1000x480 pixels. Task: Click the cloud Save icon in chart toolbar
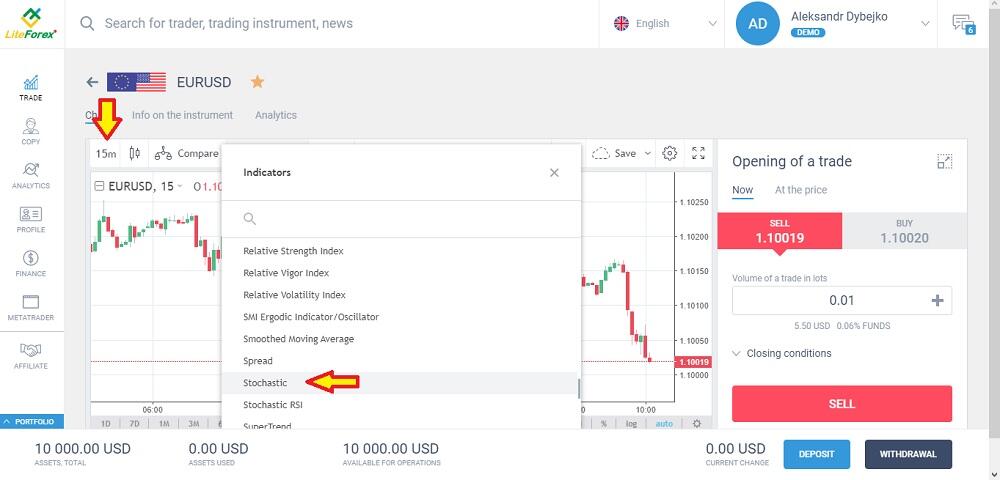coord(601,153)
